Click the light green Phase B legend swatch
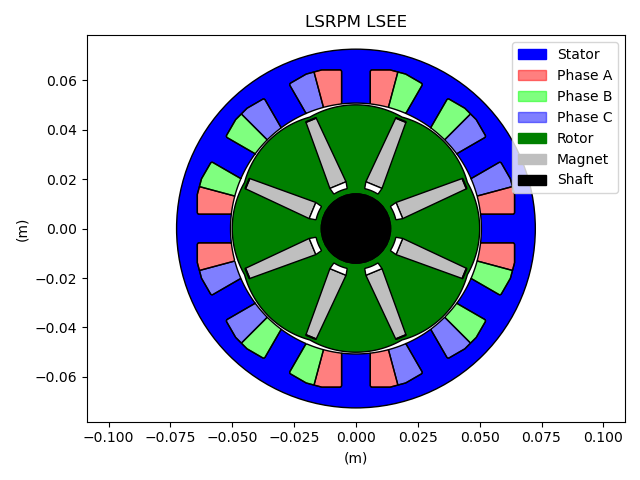Viewport: 640px width, 480px height. point(532,96)
